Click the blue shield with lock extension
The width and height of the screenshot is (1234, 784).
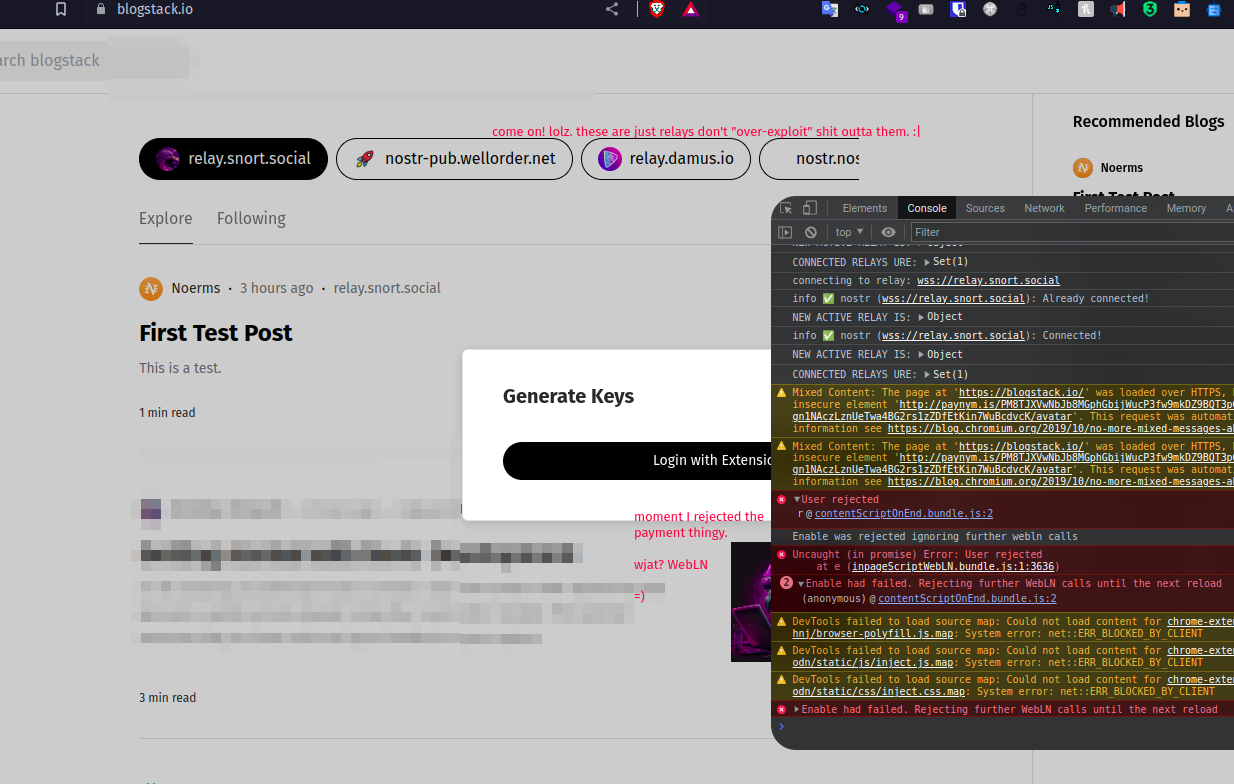[x=958, y=9]
